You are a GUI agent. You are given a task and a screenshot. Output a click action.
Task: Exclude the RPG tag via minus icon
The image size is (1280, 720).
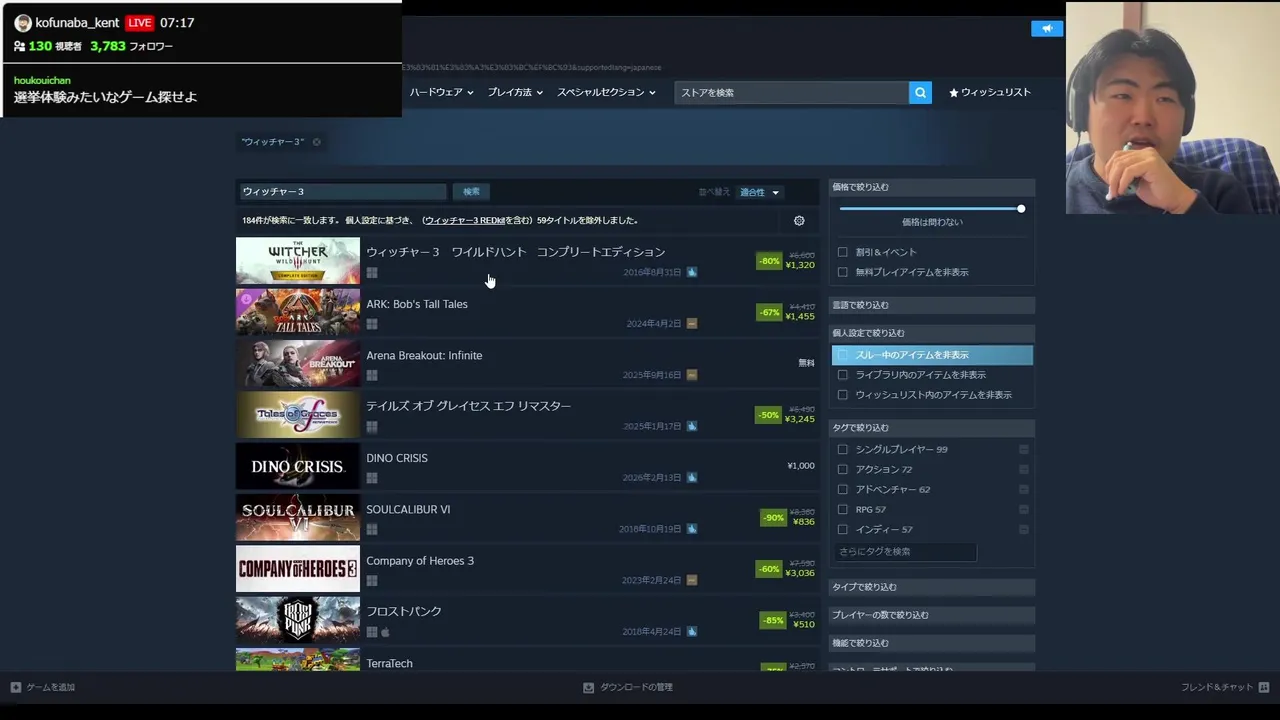click(1024, 509)
